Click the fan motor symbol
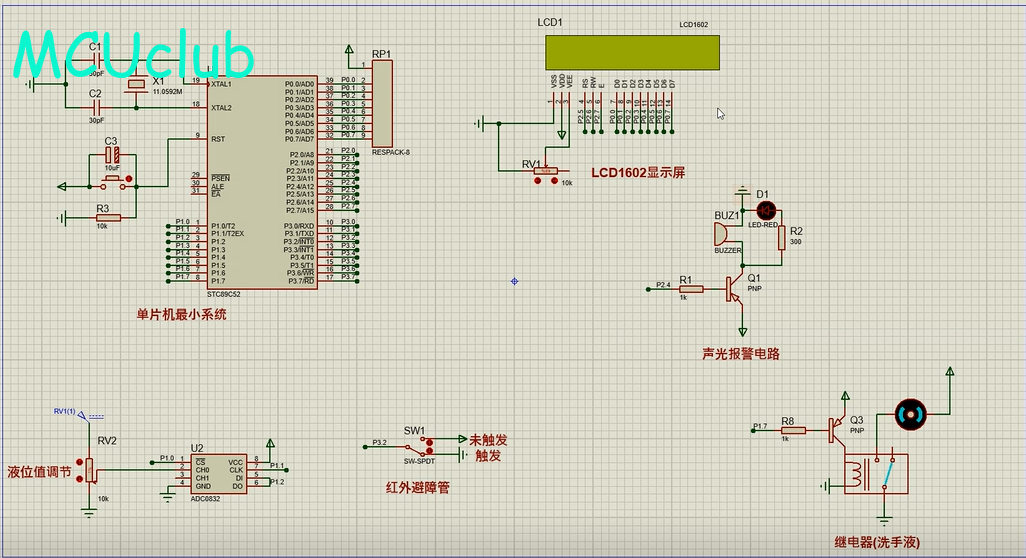 tap(910, 412)
